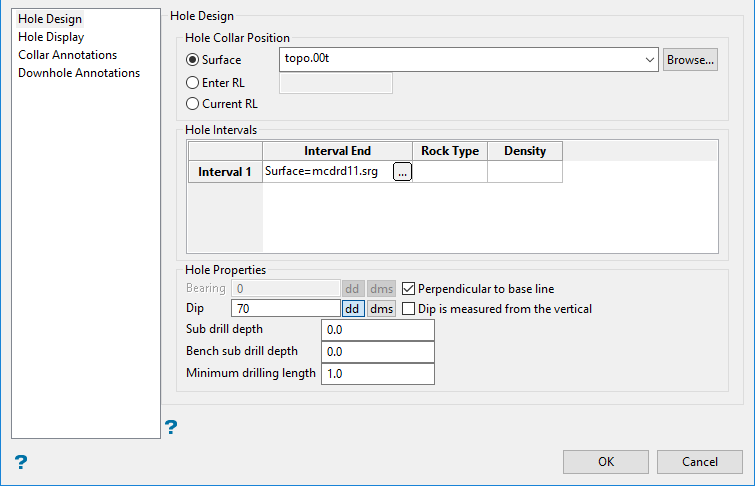This screenshot has width=755, height=486.
Task: Cancel the Hole Design dialog
Action: (x=700, y=462)
